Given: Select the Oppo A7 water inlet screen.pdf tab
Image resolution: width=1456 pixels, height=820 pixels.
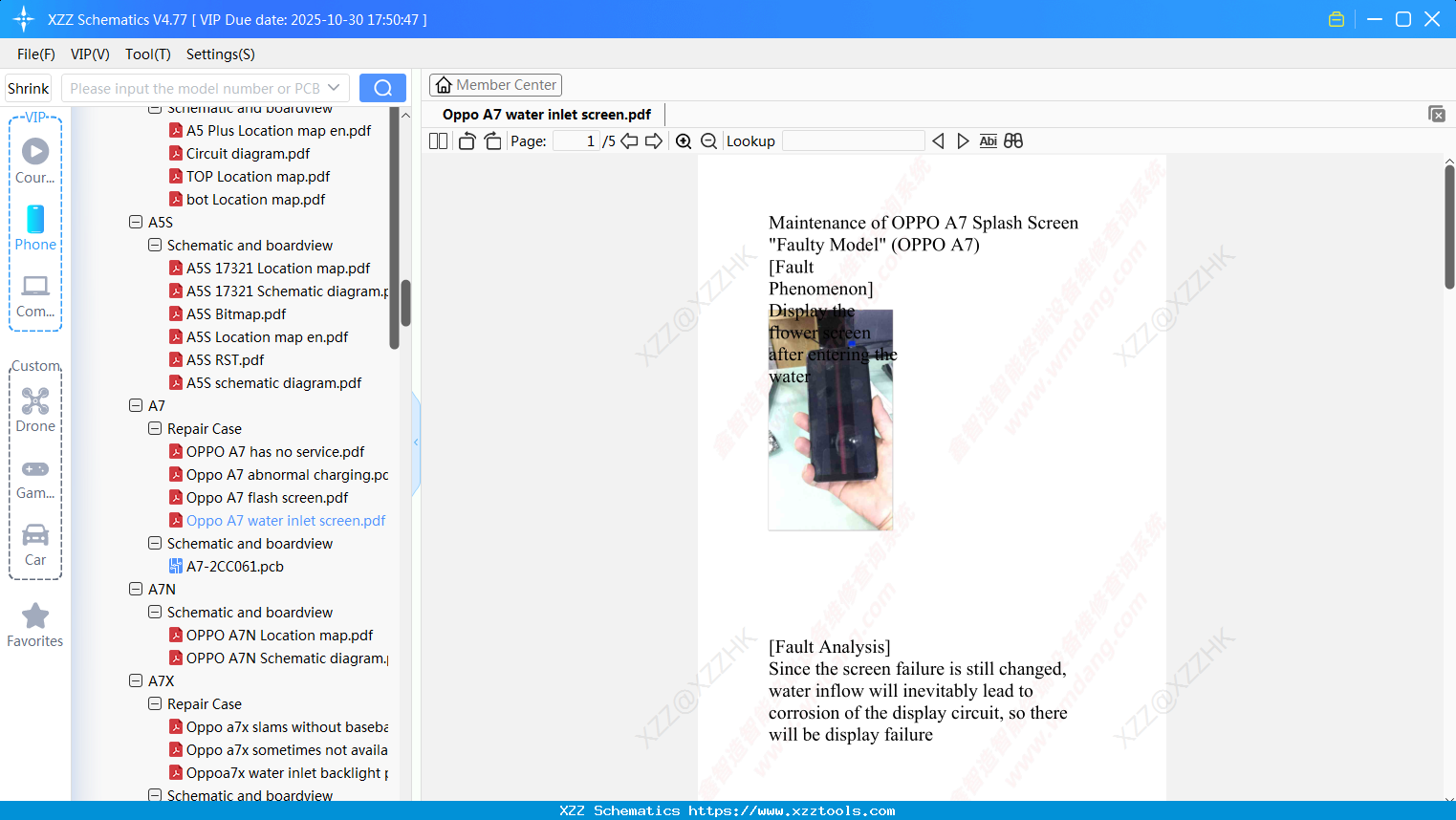Looking at the screenshot, I should coord(547,115).
